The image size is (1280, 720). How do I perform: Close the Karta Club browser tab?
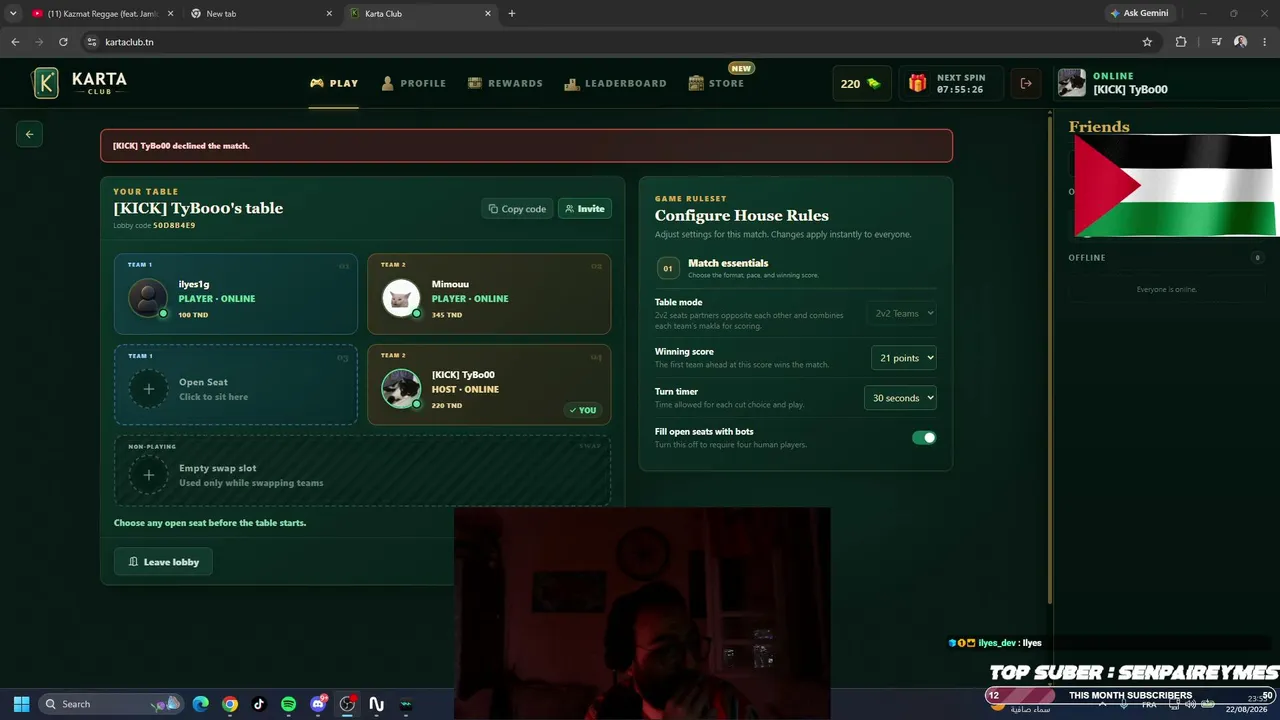click(488, 14)
